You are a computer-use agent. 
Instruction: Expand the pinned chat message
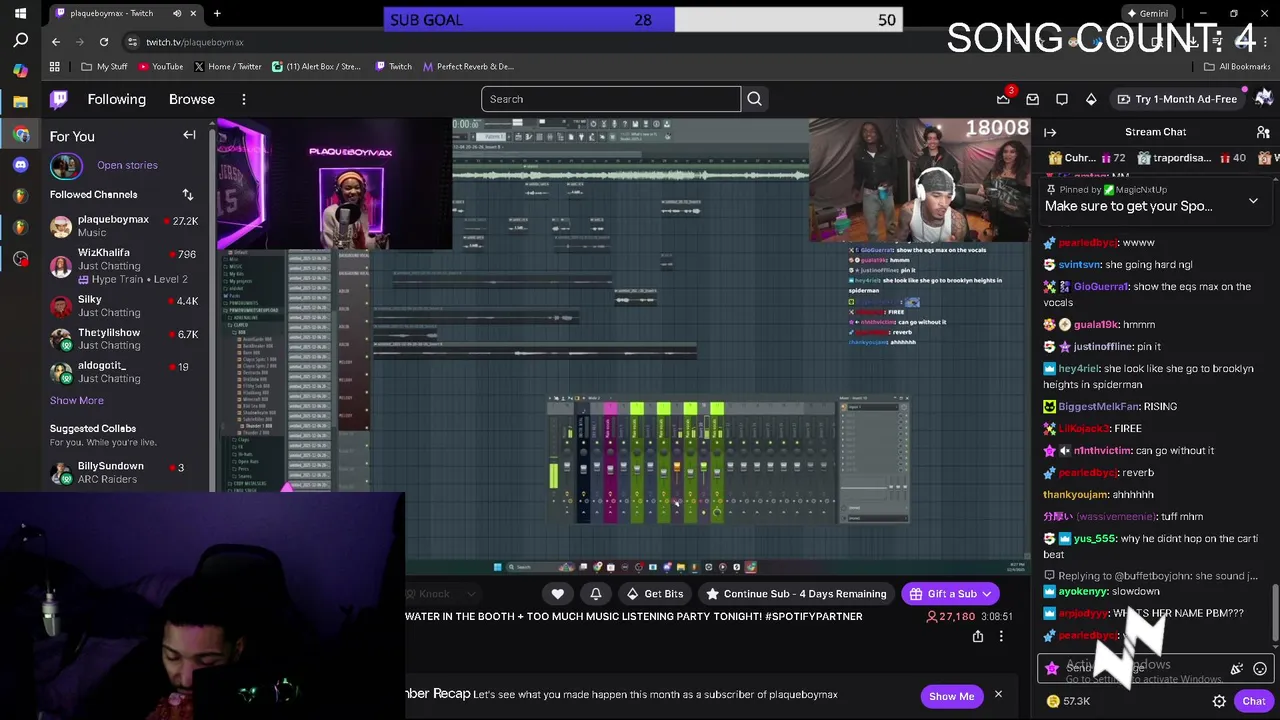[1253, 201]
